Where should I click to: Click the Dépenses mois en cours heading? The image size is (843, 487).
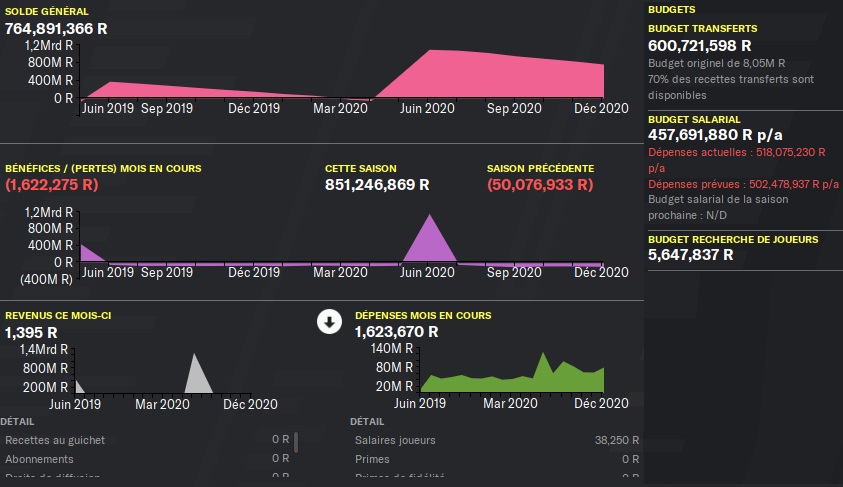[x=423, y=315]
